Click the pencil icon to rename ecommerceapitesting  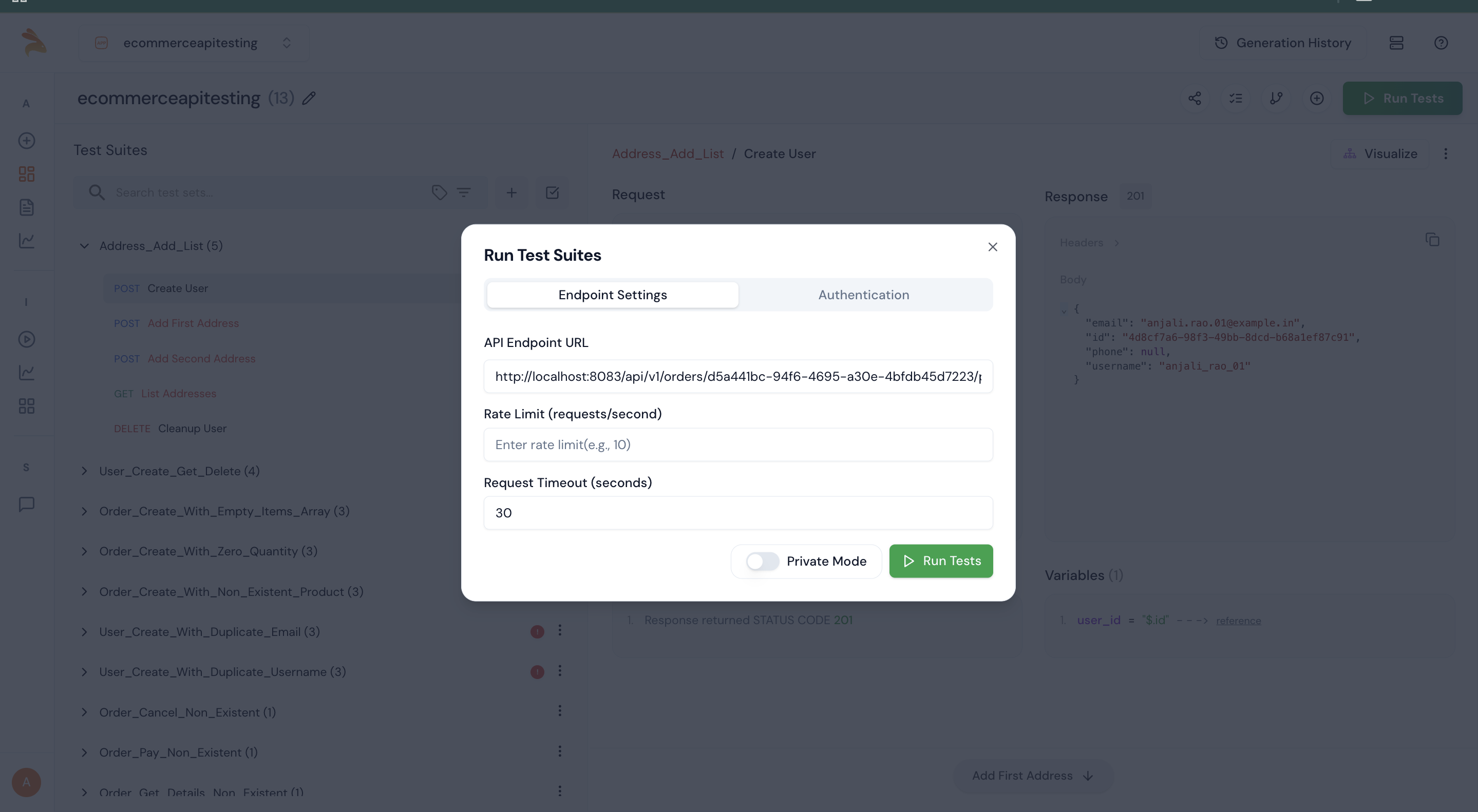[309, 98]
